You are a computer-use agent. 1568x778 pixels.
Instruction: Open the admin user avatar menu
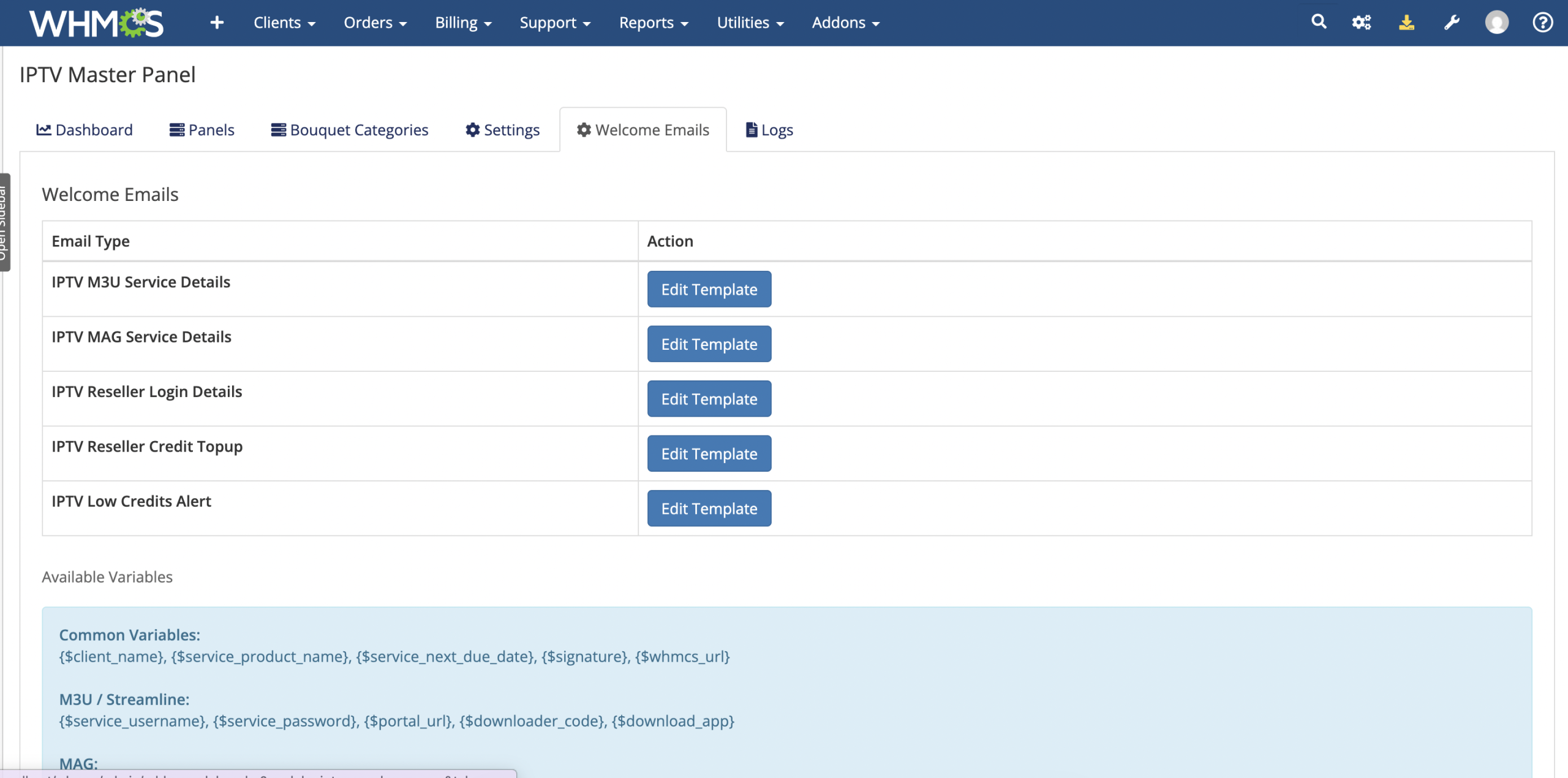coord(1496,23)
